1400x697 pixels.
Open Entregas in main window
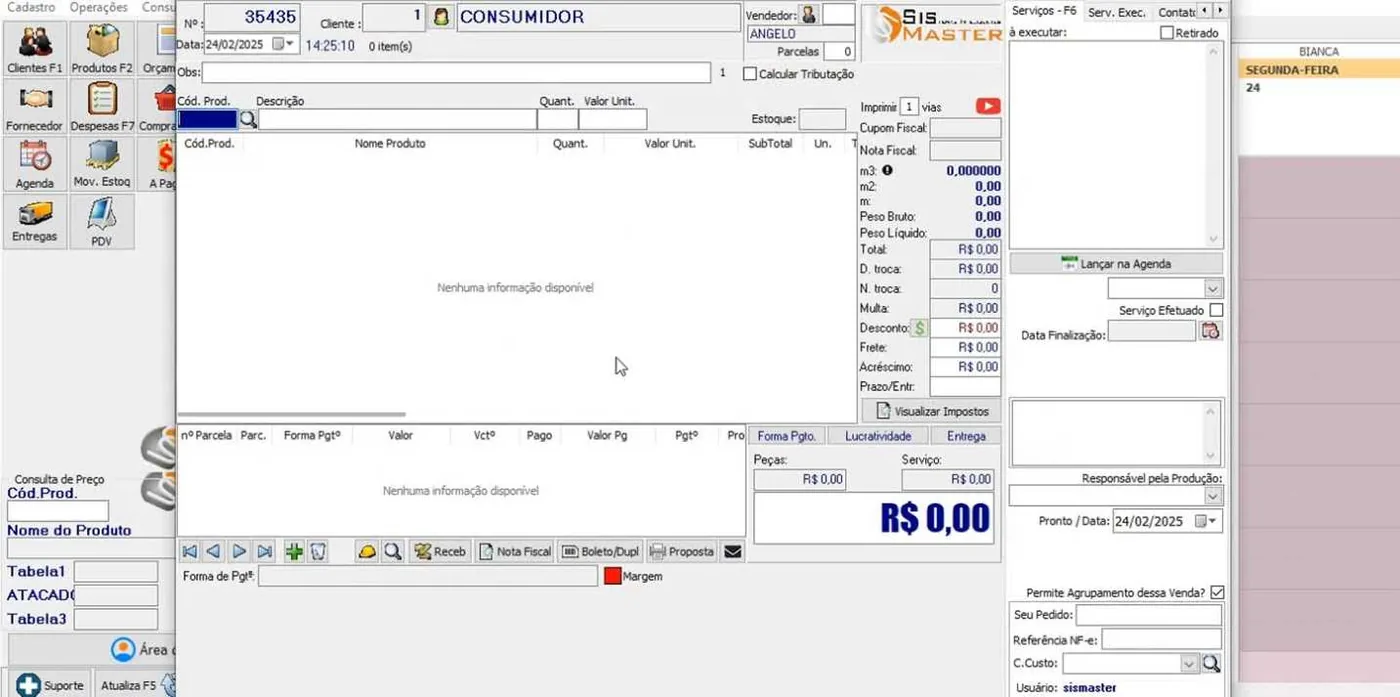35,221
